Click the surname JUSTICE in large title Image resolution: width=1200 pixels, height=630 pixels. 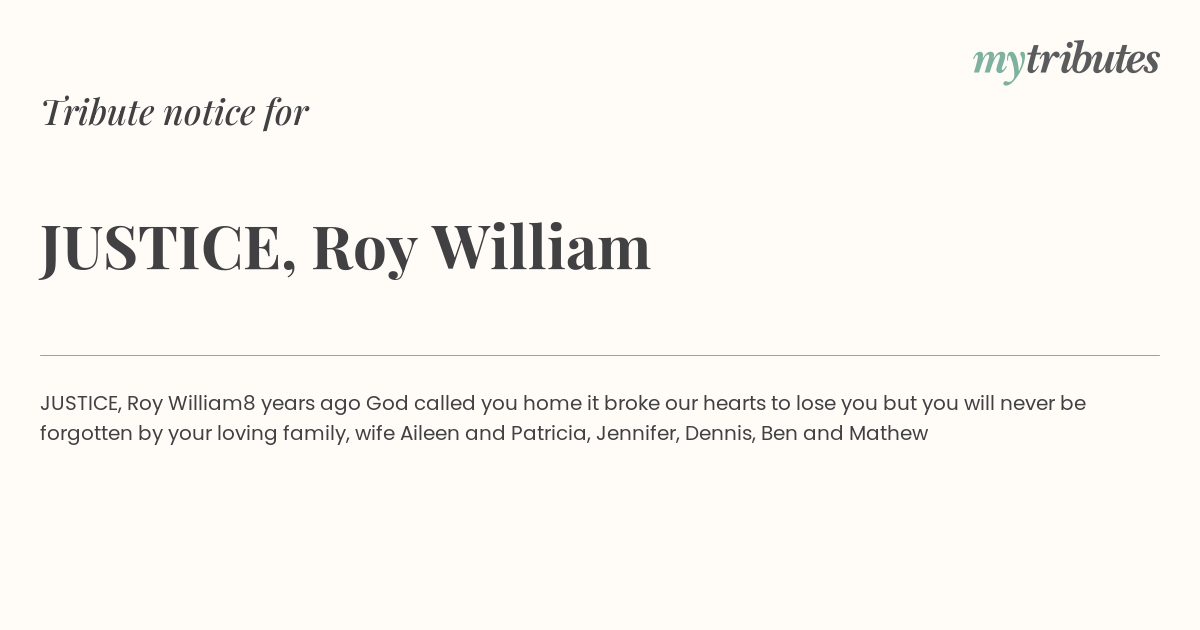(x=168, y=247)
